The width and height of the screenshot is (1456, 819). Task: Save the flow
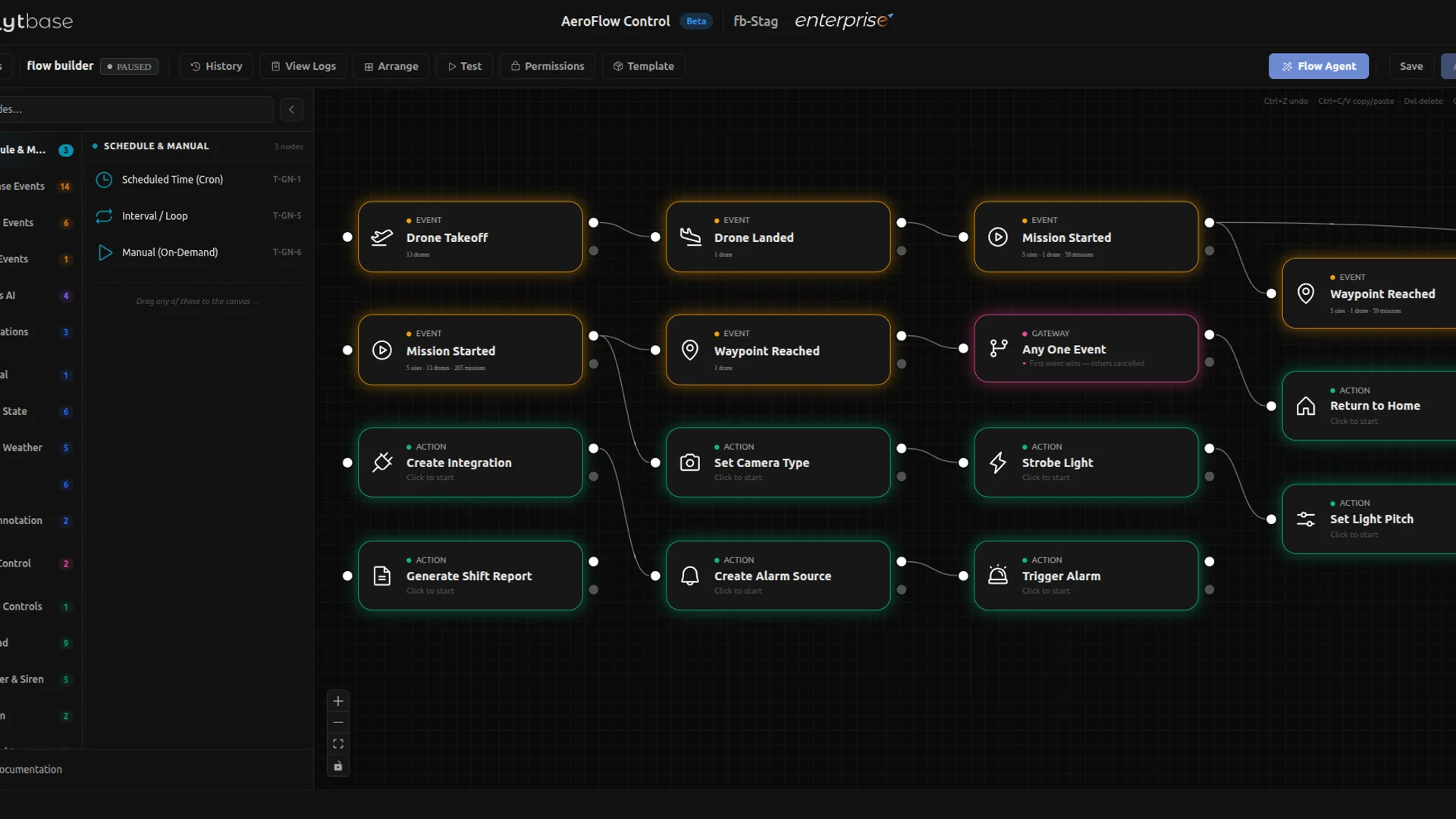tap(1411, 67)
